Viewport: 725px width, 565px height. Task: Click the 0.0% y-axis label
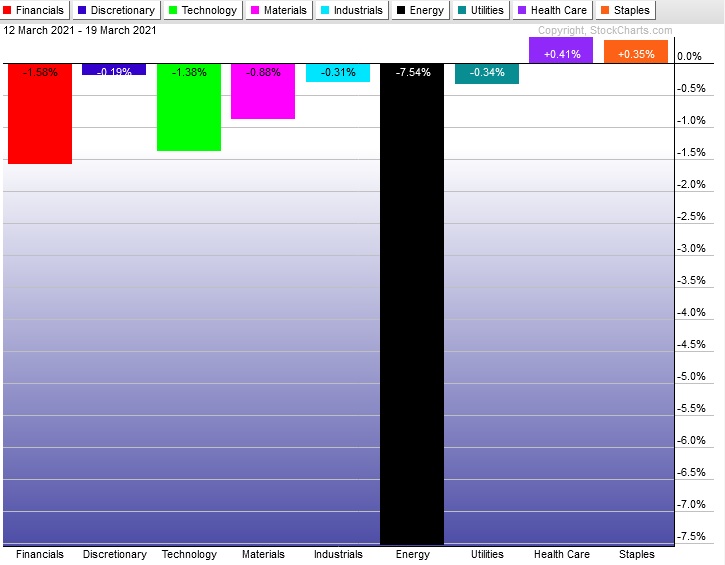(x=689, y=56)
